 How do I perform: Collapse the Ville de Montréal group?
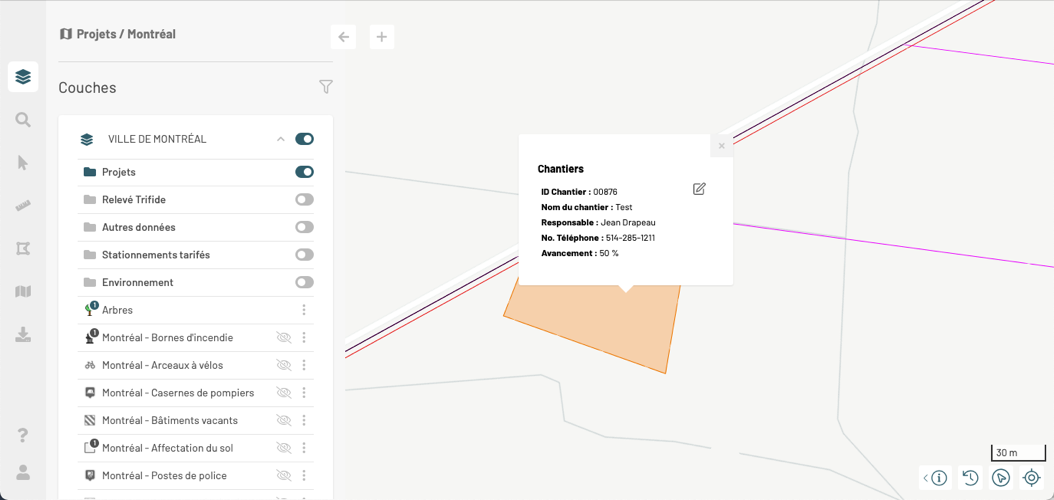pos(281,139)
